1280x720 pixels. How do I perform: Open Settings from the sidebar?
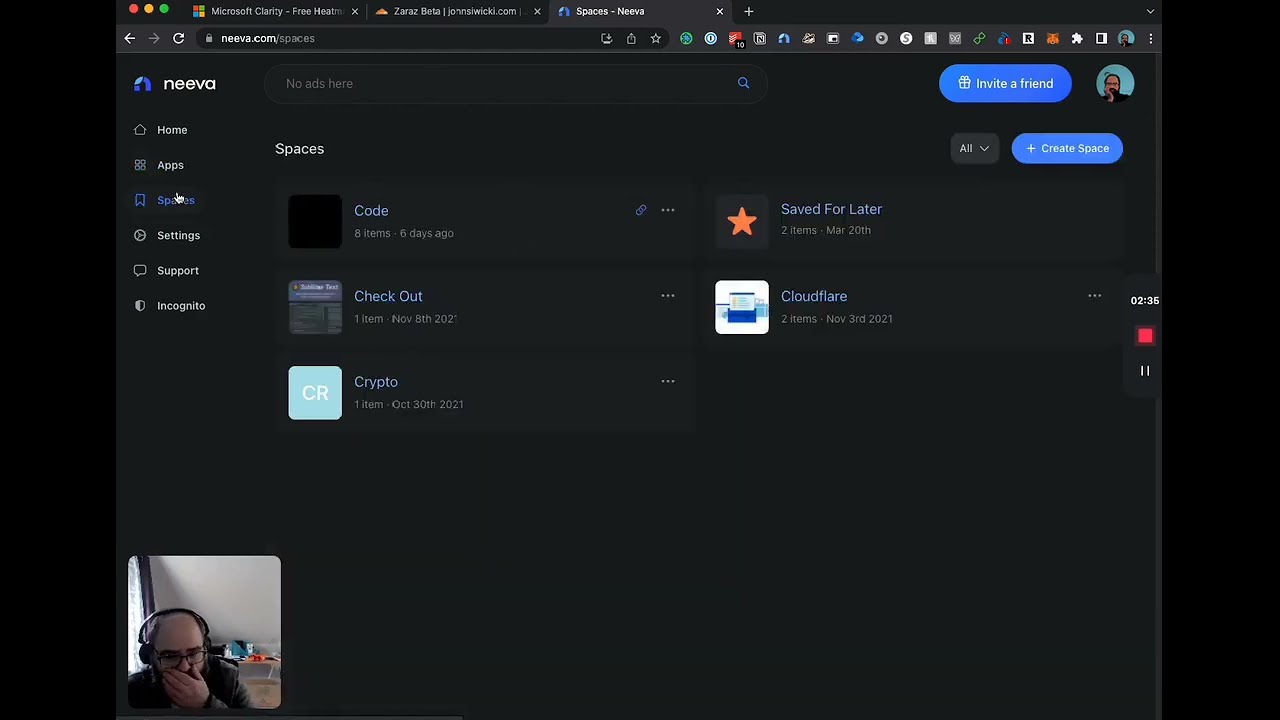178,235
